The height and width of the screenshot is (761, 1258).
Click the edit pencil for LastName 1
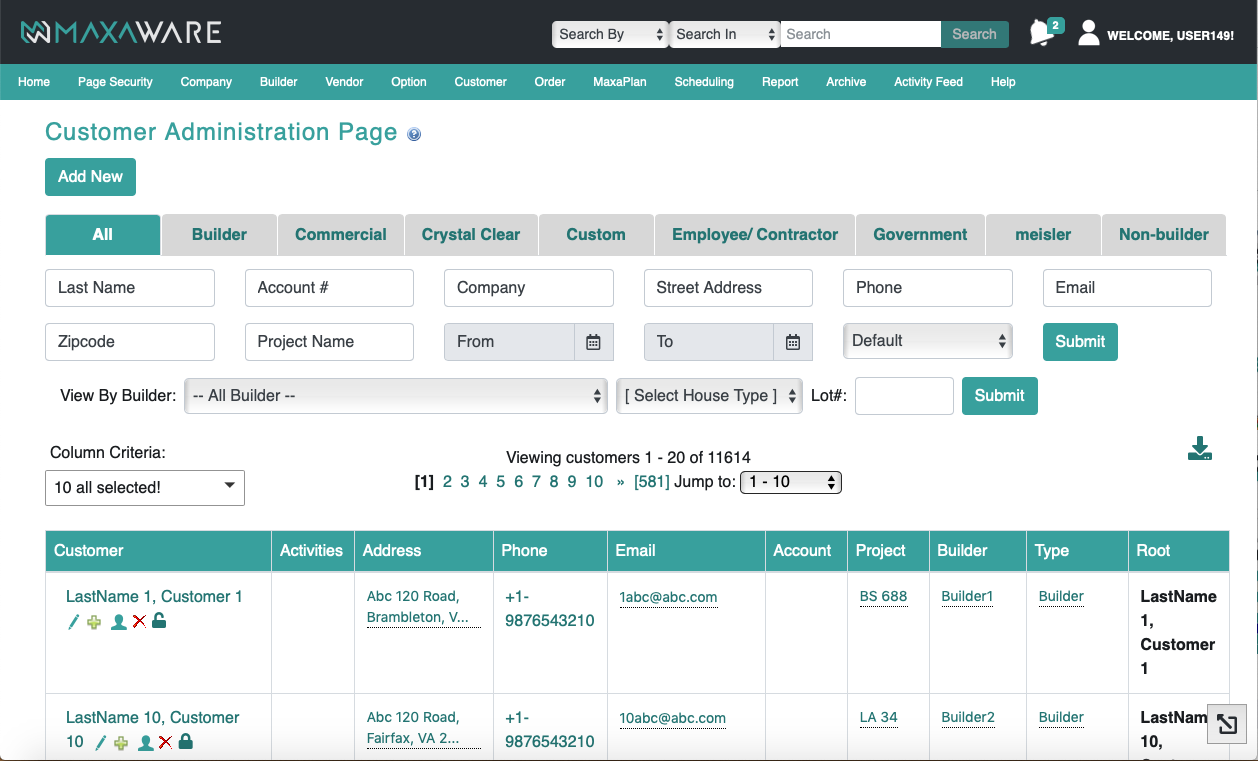(73, 622)
